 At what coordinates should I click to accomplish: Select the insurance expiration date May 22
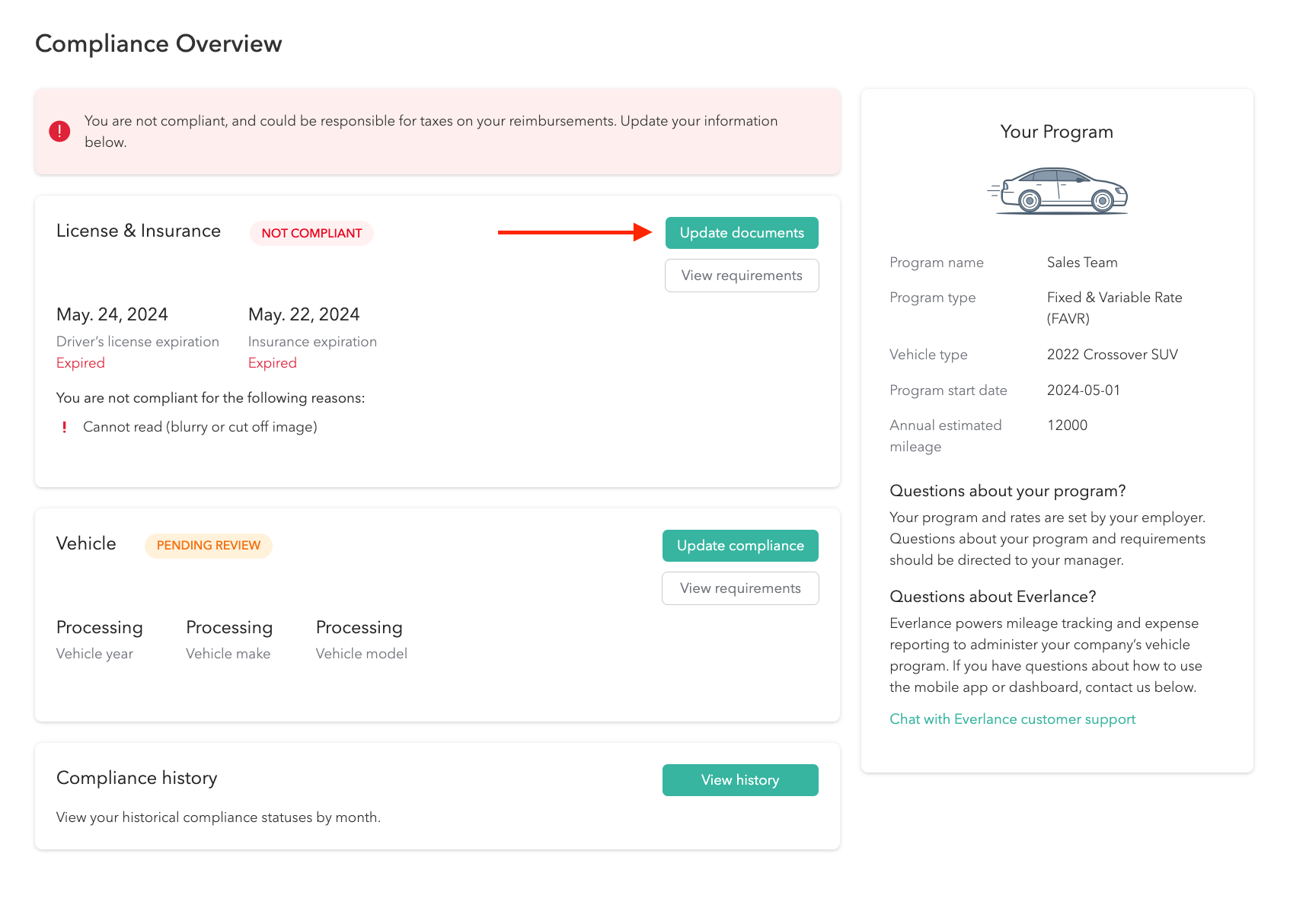pyautogui.click(x=304, y=314)
